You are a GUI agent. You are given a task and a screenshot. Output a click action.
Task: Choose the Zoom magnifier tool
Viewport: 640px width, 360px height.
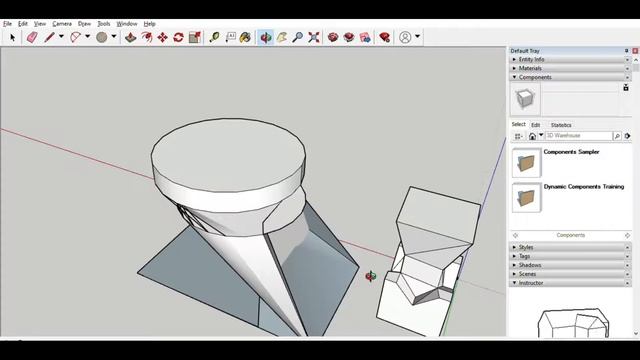point(298,38)
